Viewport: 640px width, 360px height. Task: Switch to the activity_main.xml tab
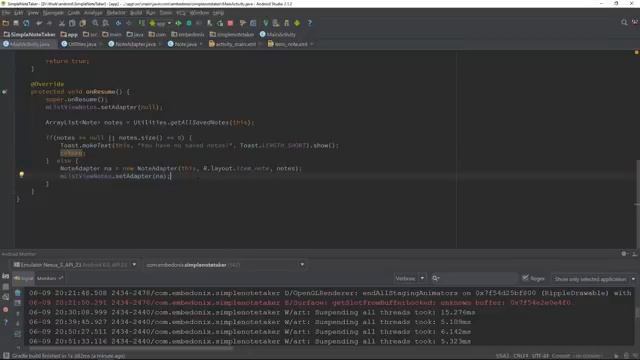tap(234, 44)
